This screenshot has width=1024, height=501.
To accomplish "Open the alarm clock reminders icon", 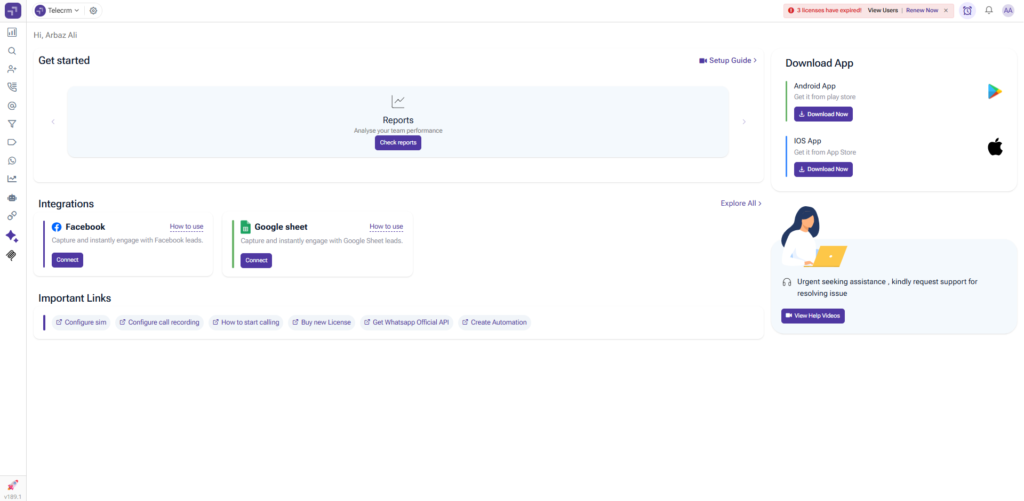I will pos(967,10).
